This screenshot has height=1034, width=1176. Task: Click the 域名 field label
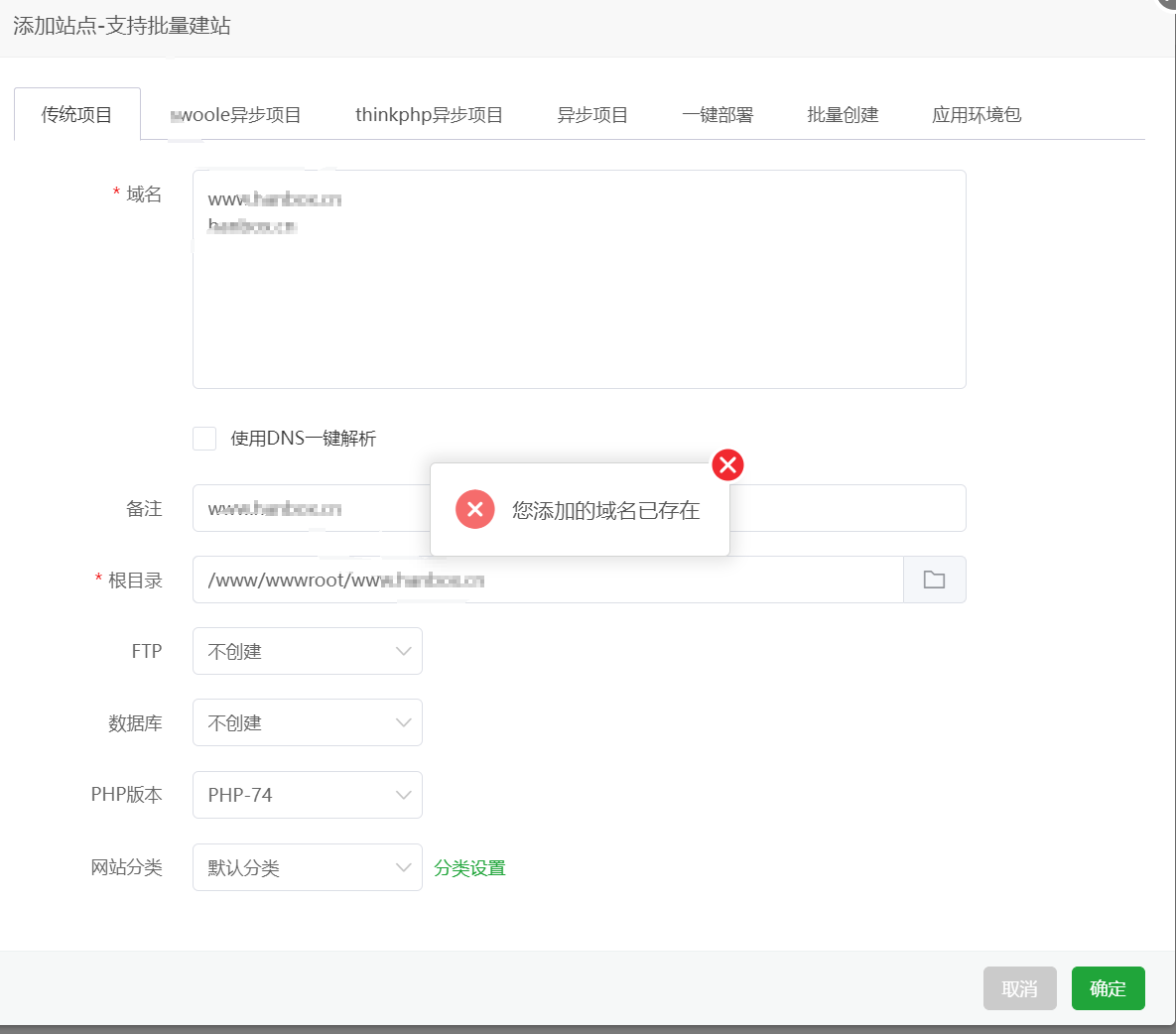click(x=144, y=194)
